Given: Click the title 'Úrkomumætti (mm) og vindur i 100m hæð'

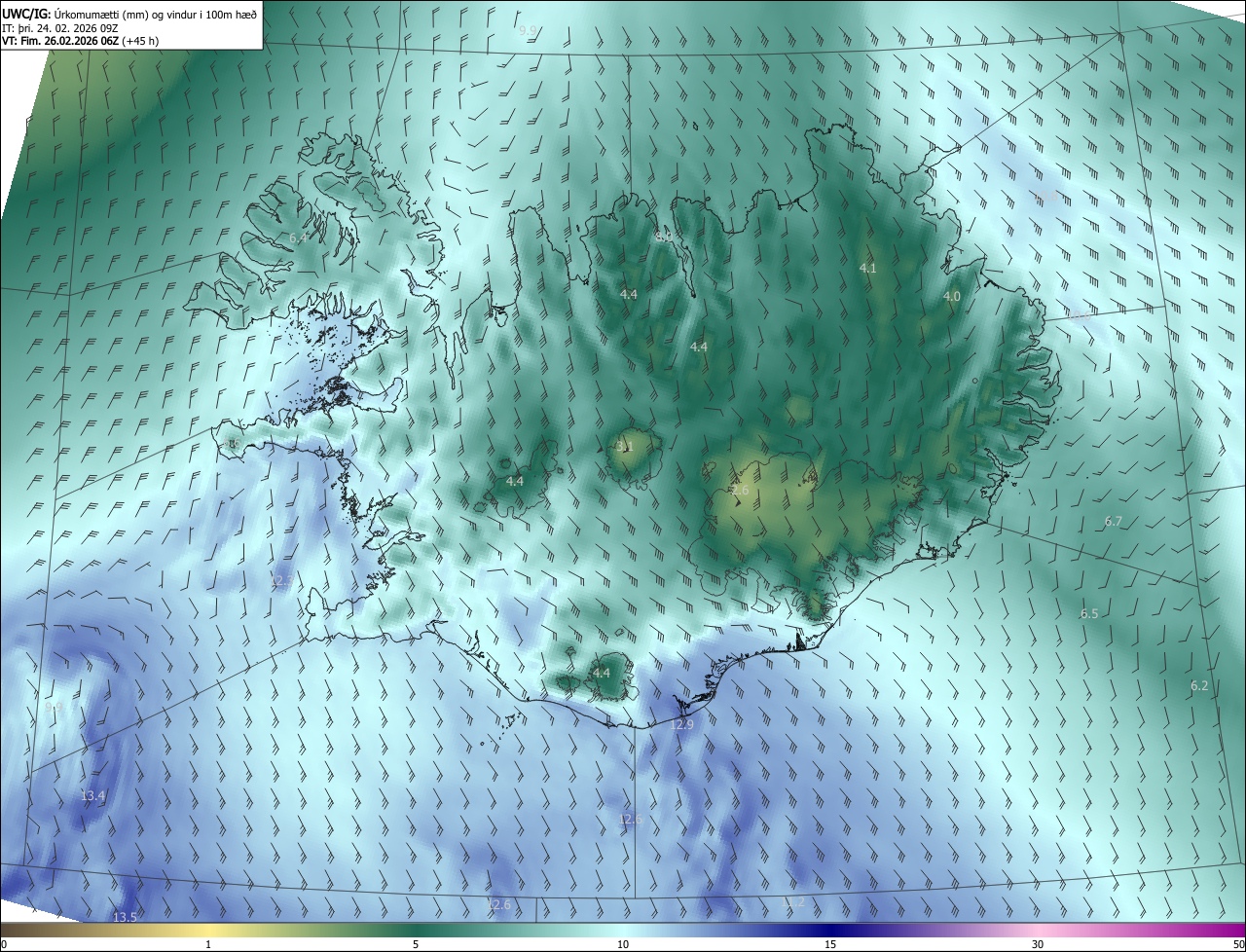Looking at the screenshot, I should tap(157, 14).
